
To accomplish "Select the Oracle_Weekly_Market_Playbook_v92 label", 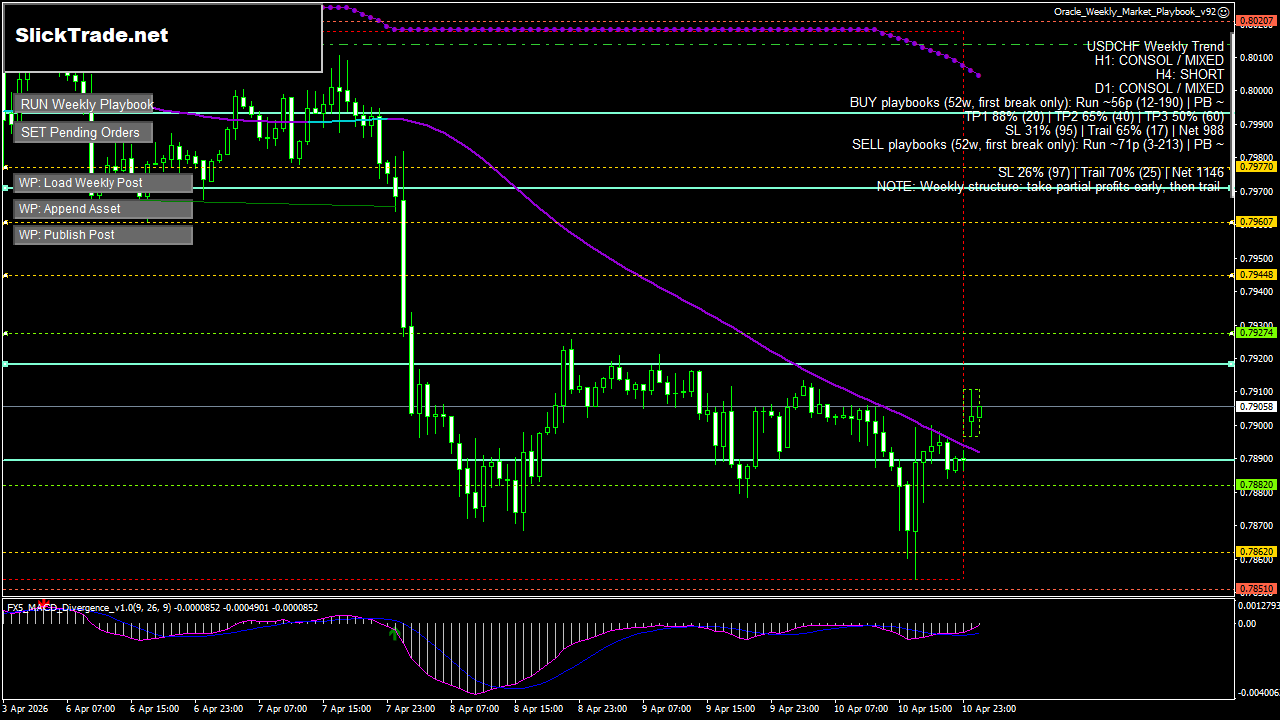I will click(1135, 12).
